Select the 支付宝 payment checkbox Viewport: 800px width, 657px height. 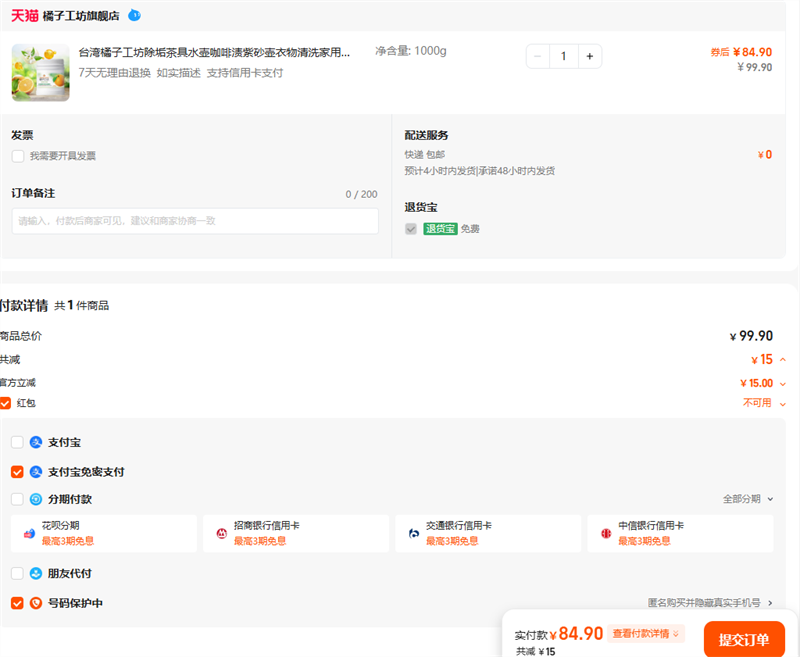(17, 442)
